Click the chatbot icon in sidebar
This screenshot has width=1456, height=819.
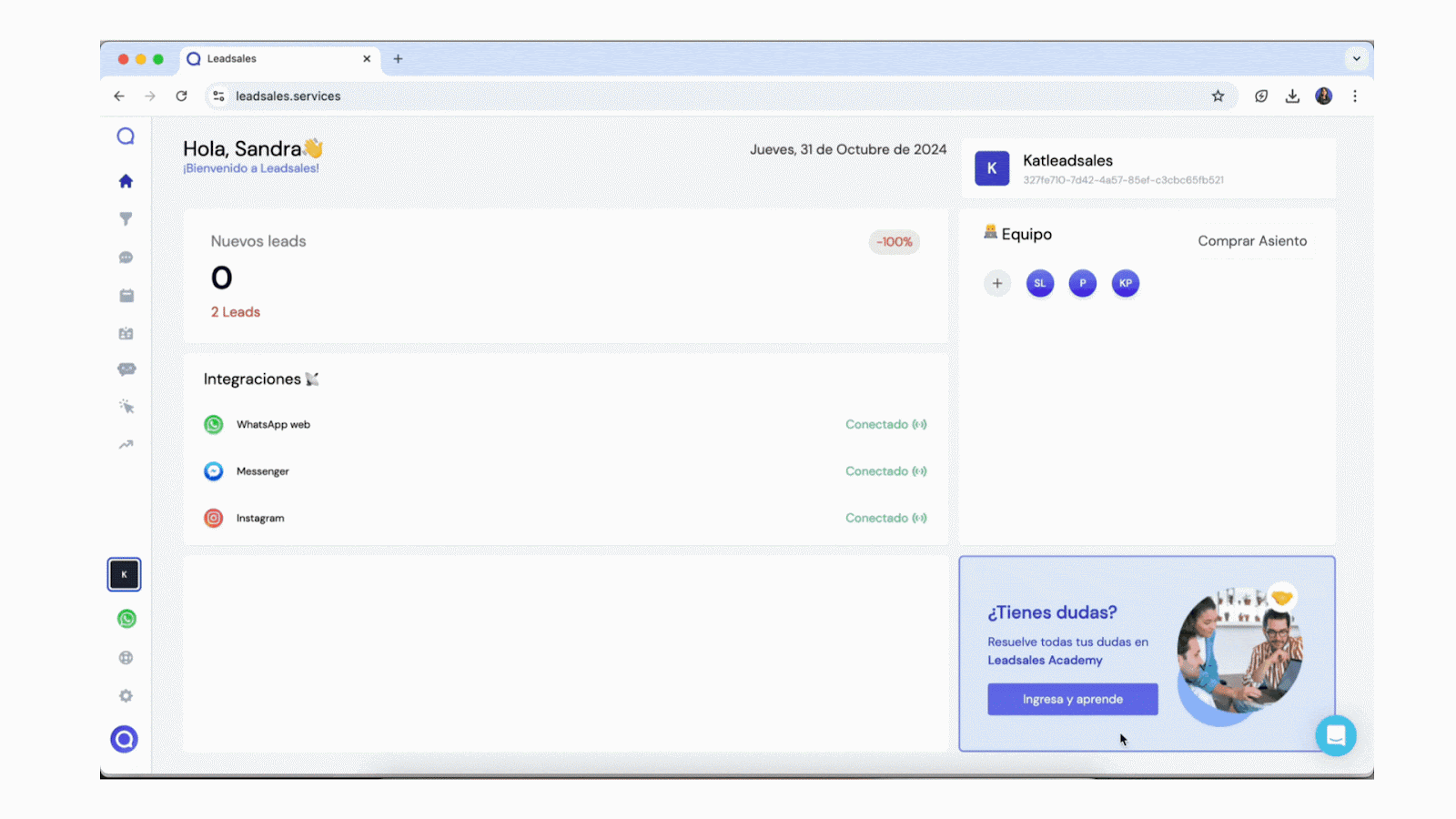tap(126, 369)
